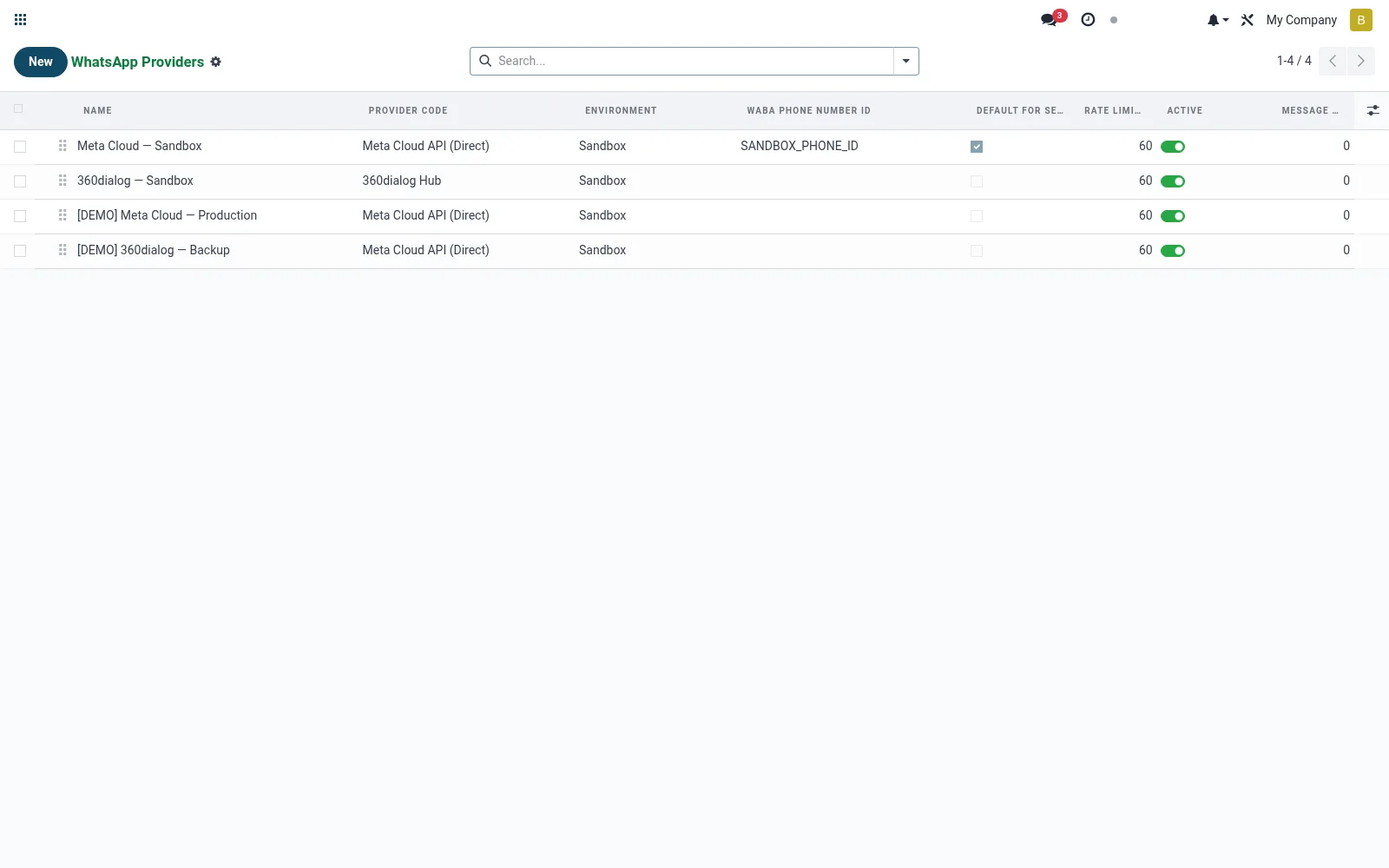Sort by Provider Code column header
The image size is (1389, 868).
click(408, 110)
